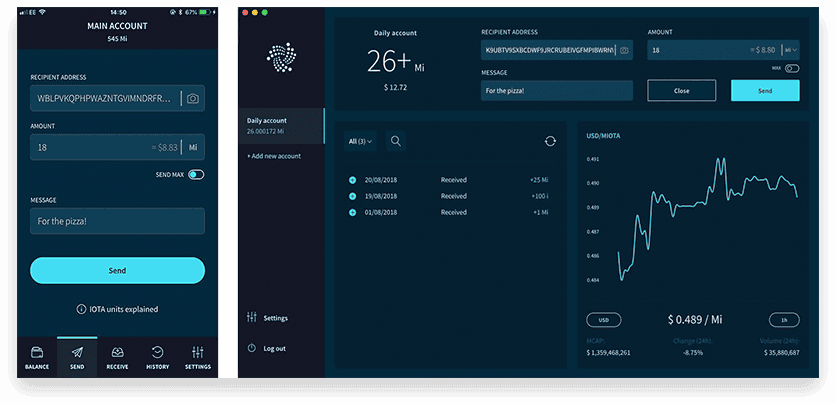Screen dimensions: 836x405
Task: Change the Mi unit on mobile amount field
Action: [193, 148]
